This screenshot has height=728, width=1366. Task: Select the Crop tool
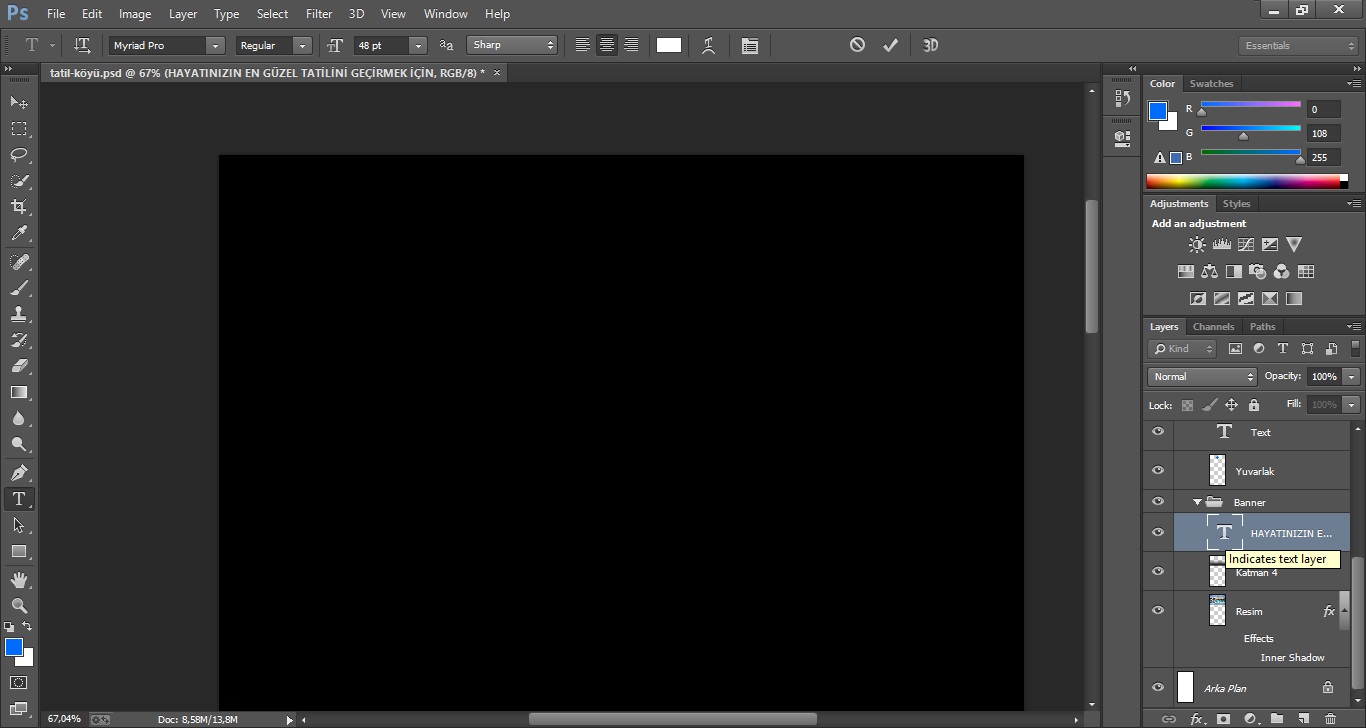(x=19, y=207)
